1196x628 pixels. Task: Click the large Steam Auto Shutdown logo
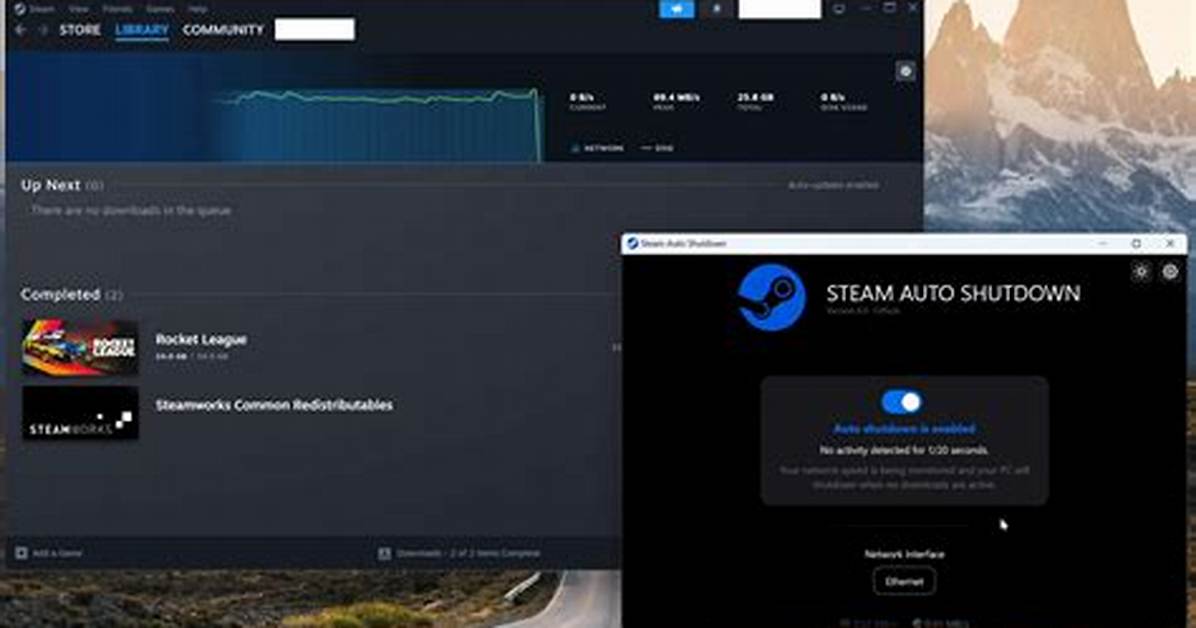(x=771, y=298)
